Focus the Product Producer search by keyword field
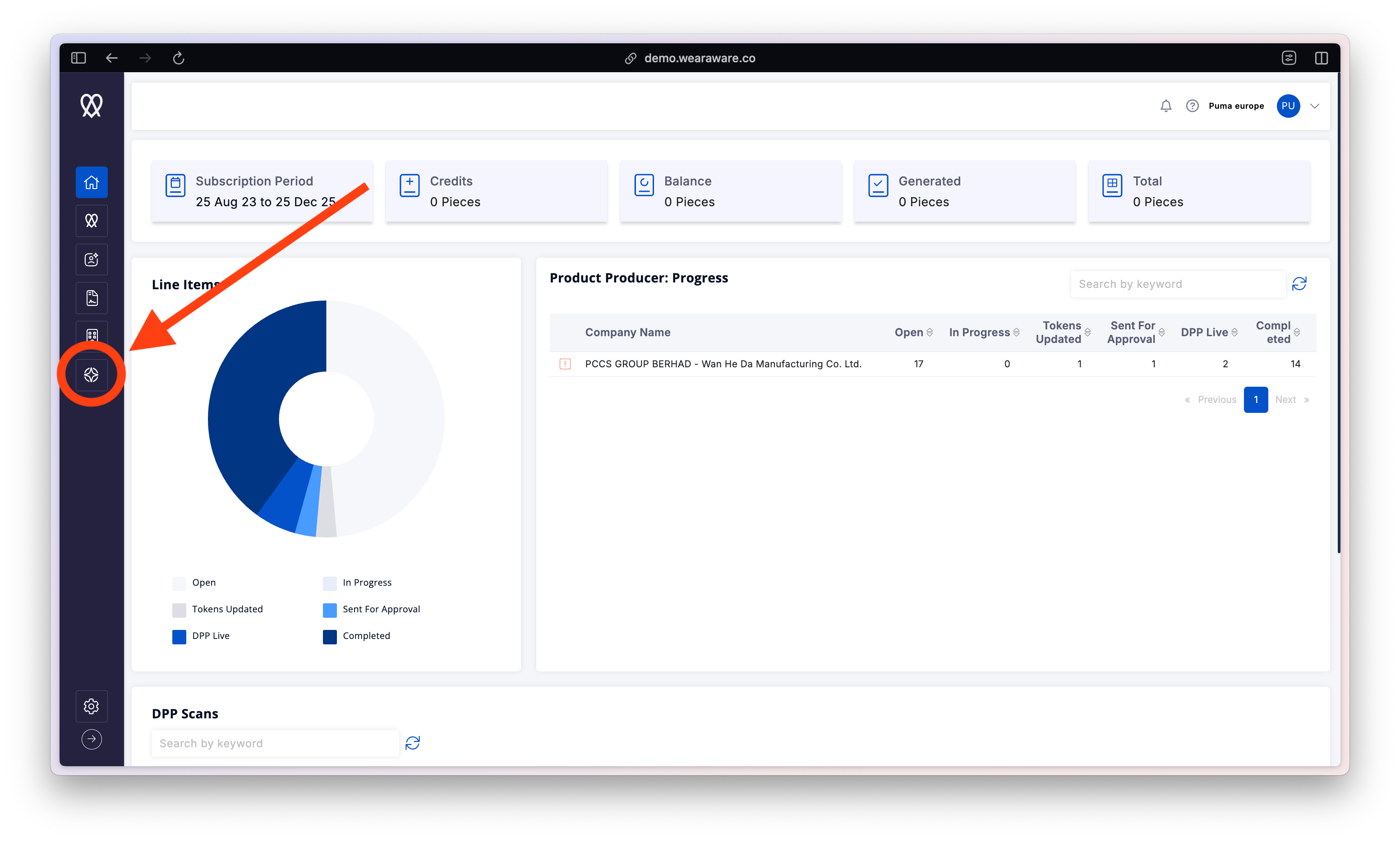 (1178, 284)
